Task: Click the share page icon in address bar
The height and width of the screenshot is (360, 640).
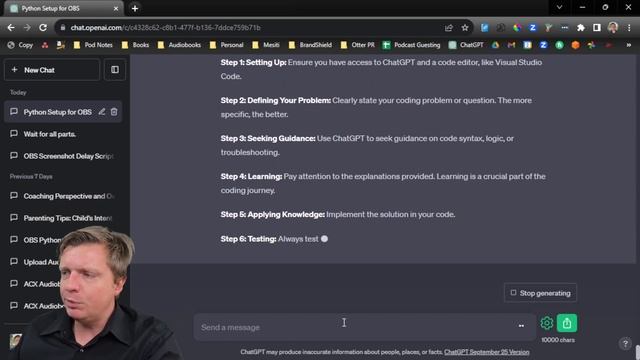Action: click(449, 28)
